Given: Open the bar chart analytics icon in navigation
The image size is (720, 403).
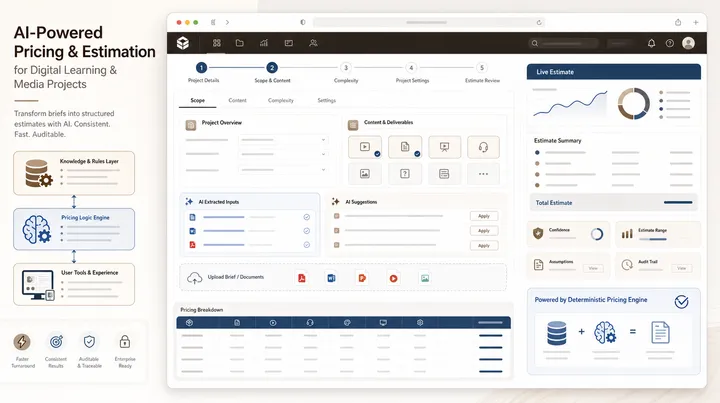Looking at the screenshot, I should pos(264,43).
